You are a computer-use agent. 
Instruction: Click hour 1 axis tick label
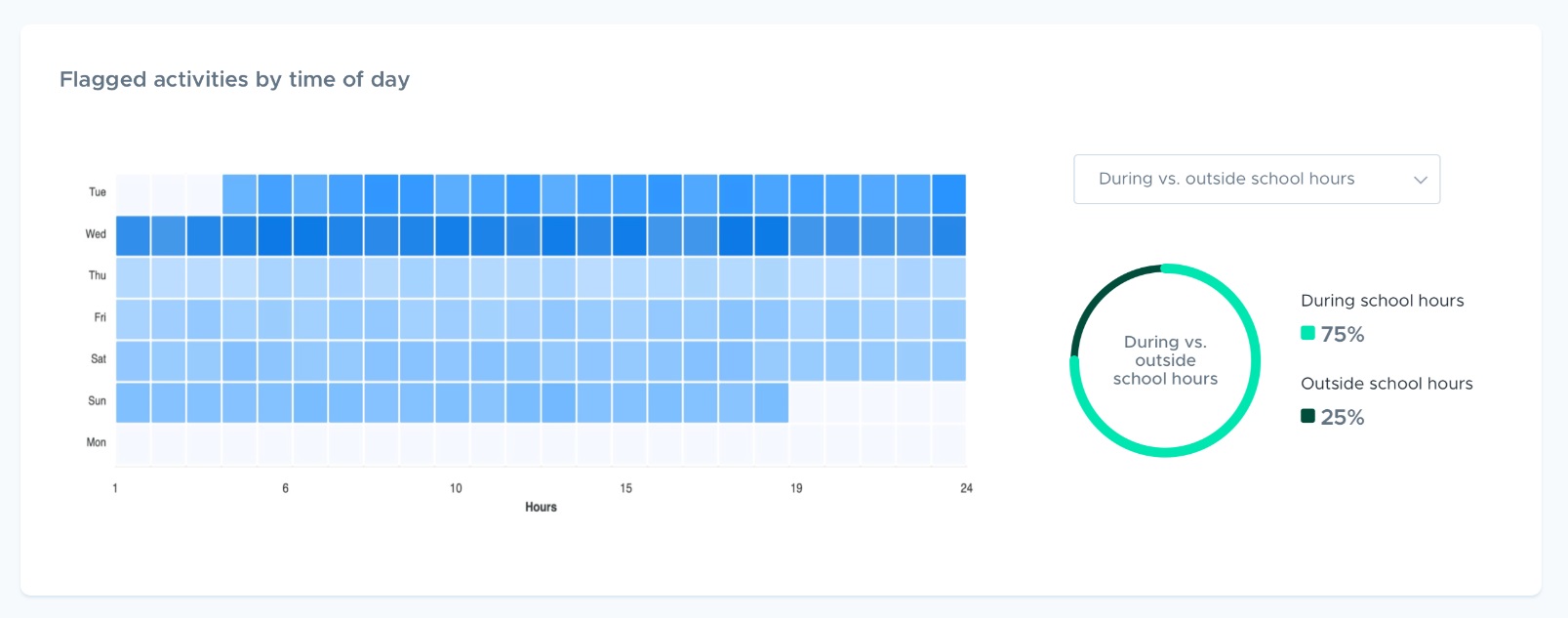[115, 488]
